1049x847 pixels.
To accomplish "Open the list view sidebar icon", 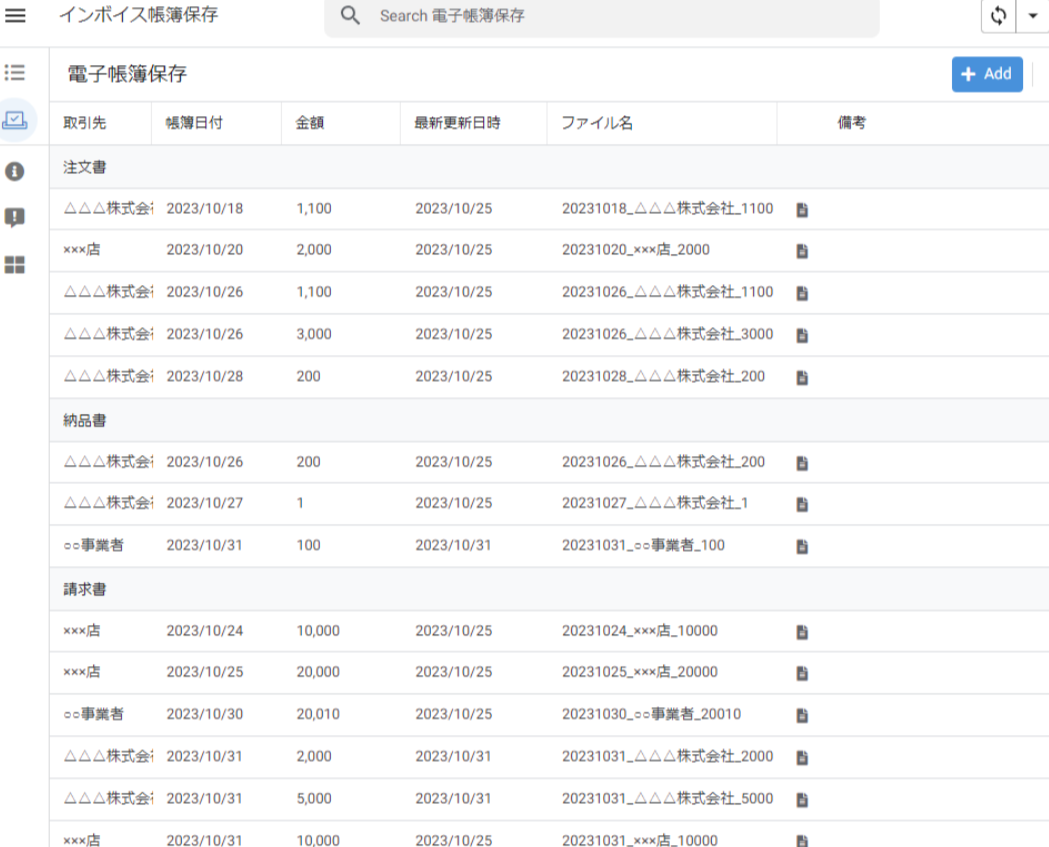I will coord(15,73).
